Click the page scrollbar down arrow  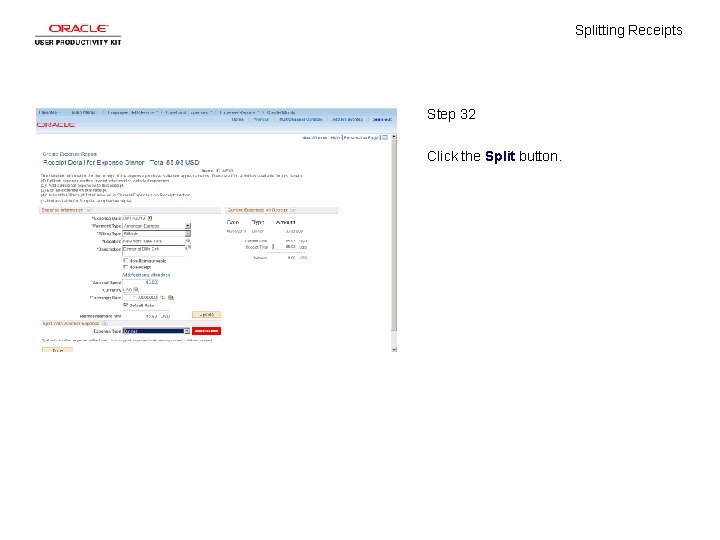coord(394,349)
